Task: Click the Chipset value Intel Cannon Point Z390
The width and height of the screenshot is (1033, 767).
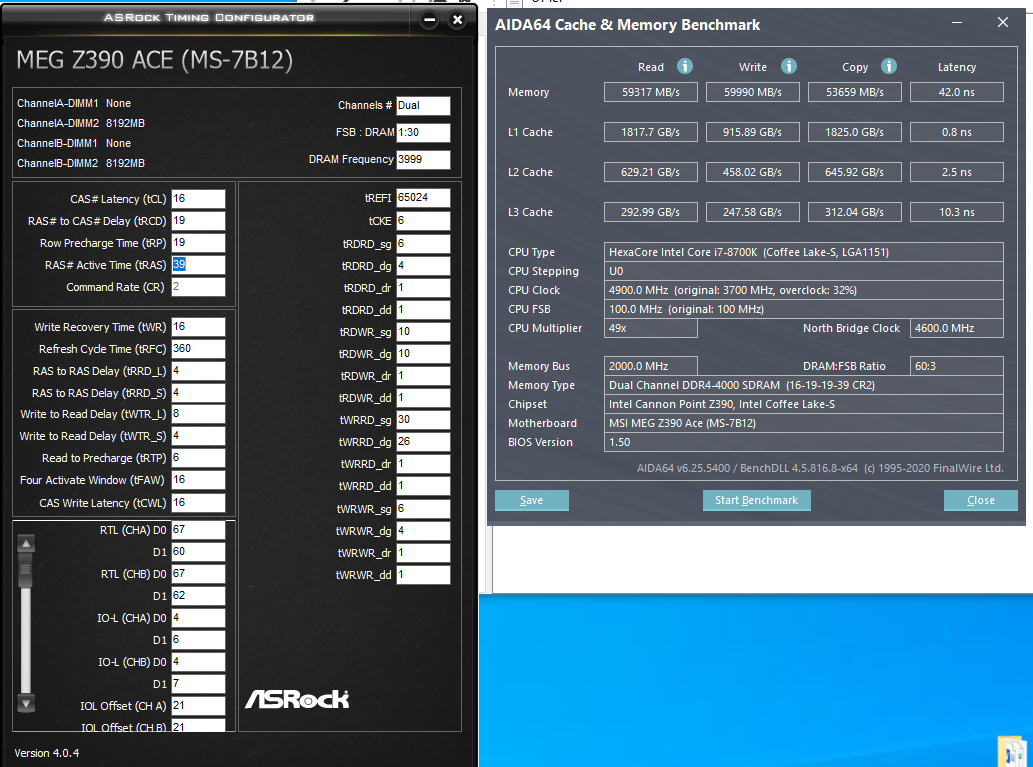Action: click(x=804, y=404)
